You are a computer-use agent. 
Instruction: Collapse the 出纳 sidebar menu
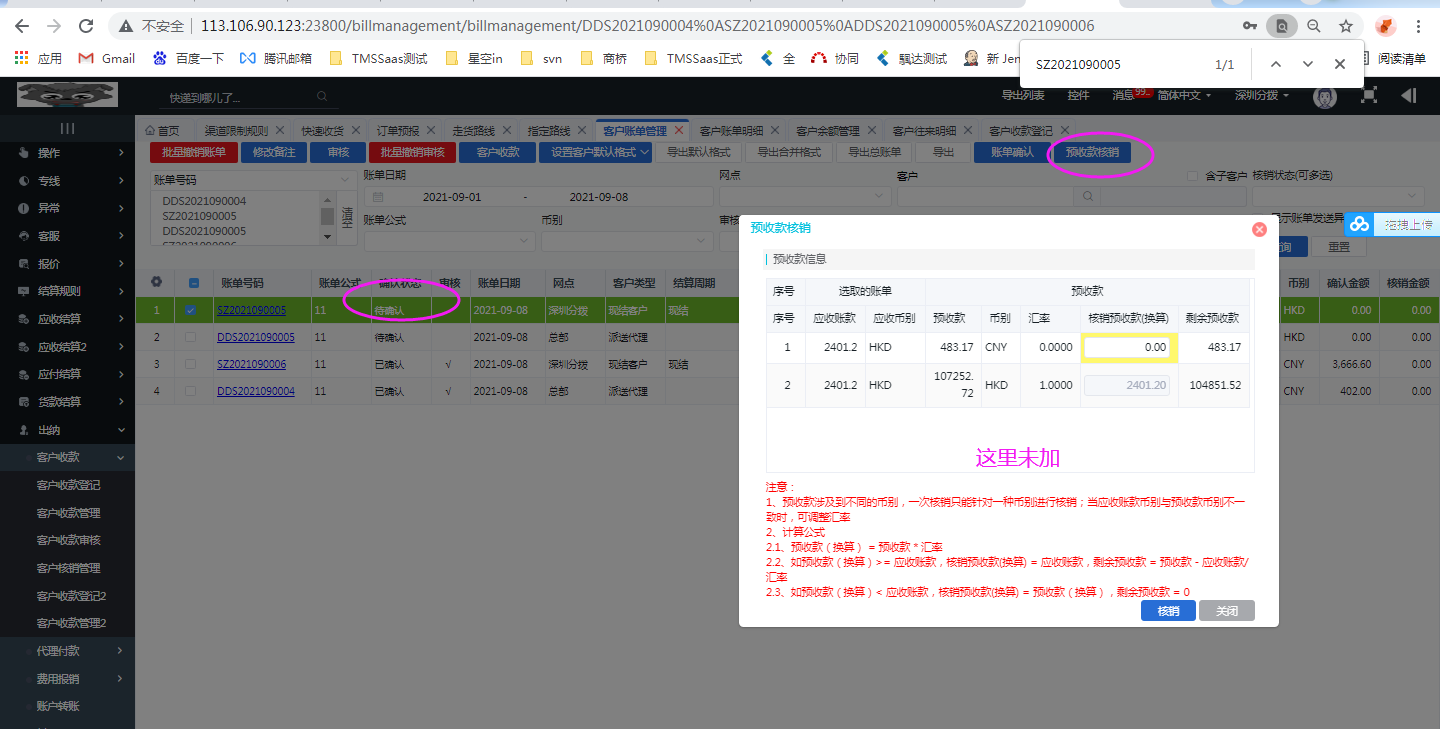pos(67,430)
